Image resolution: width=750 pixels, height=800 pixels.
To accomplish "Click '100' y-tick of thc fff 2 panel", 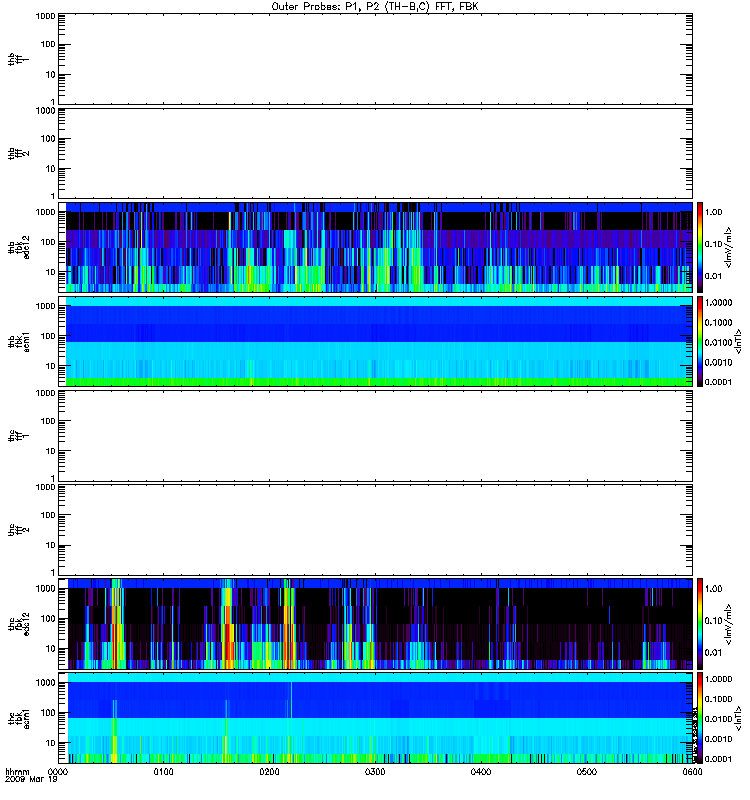I will click(48, 515).
